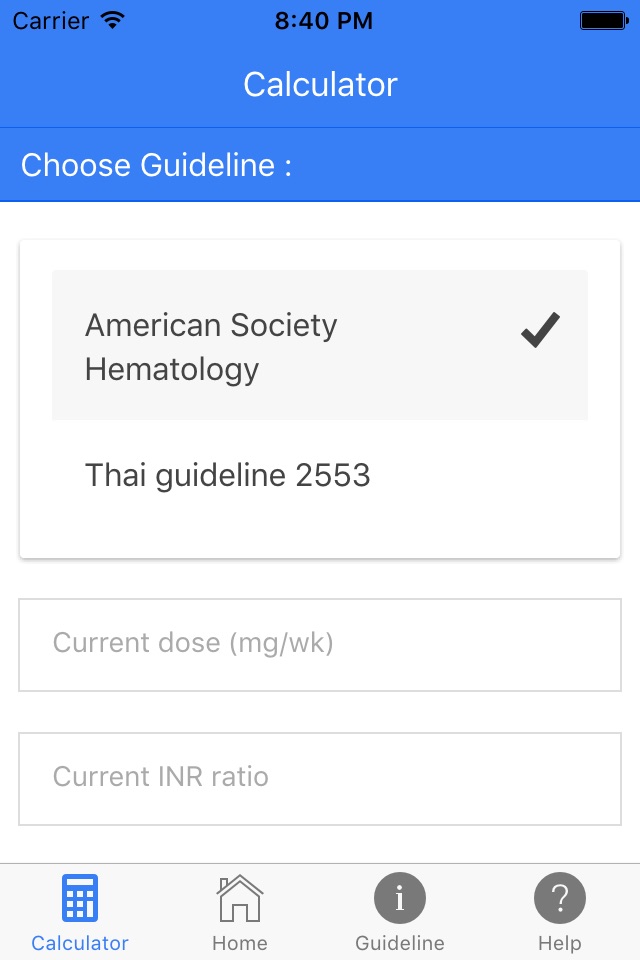
Task: Switch to the Guideline tab label
Action: point(400,943)
